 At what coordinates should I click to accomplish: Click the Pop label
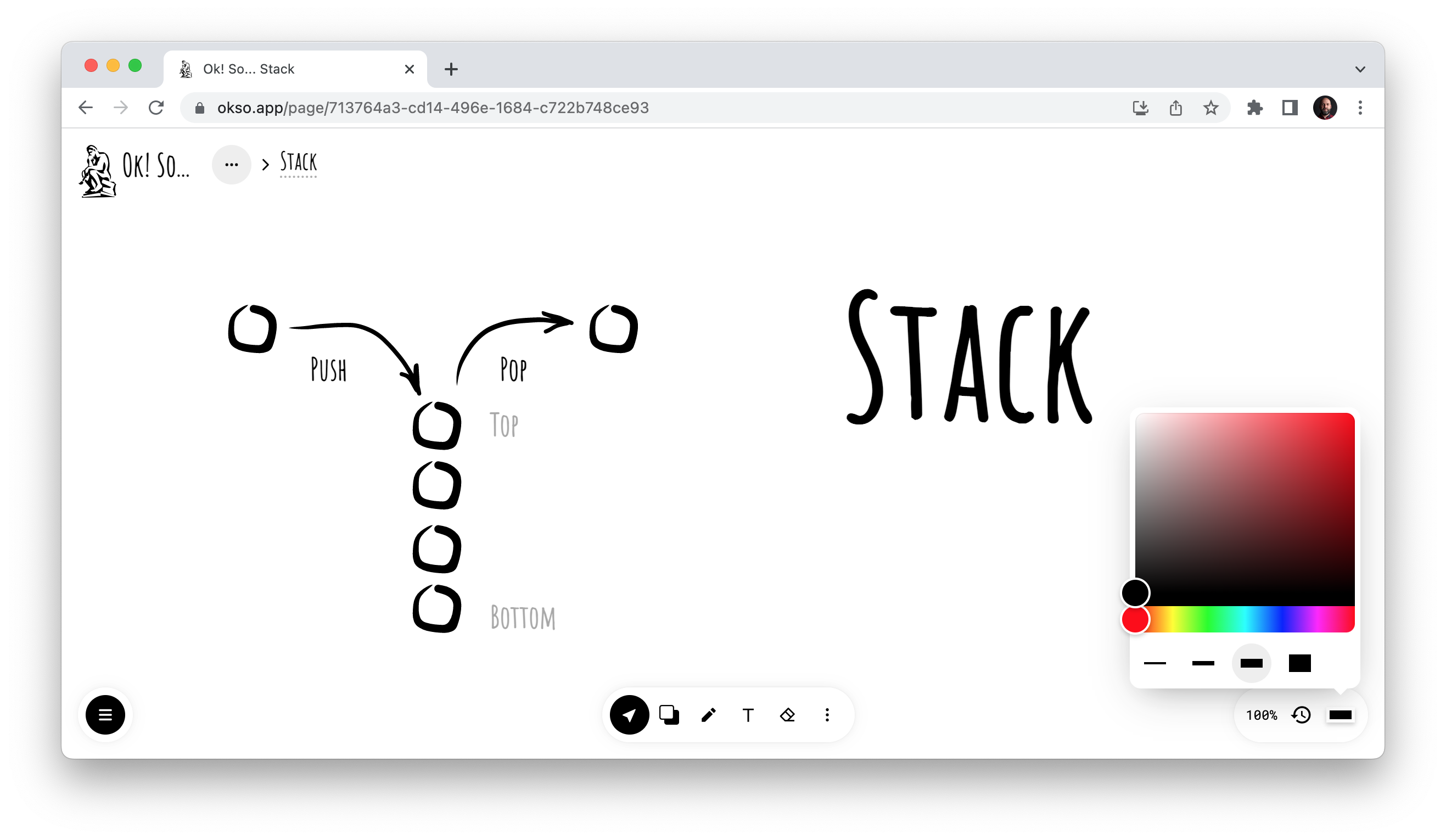point(513,369)
